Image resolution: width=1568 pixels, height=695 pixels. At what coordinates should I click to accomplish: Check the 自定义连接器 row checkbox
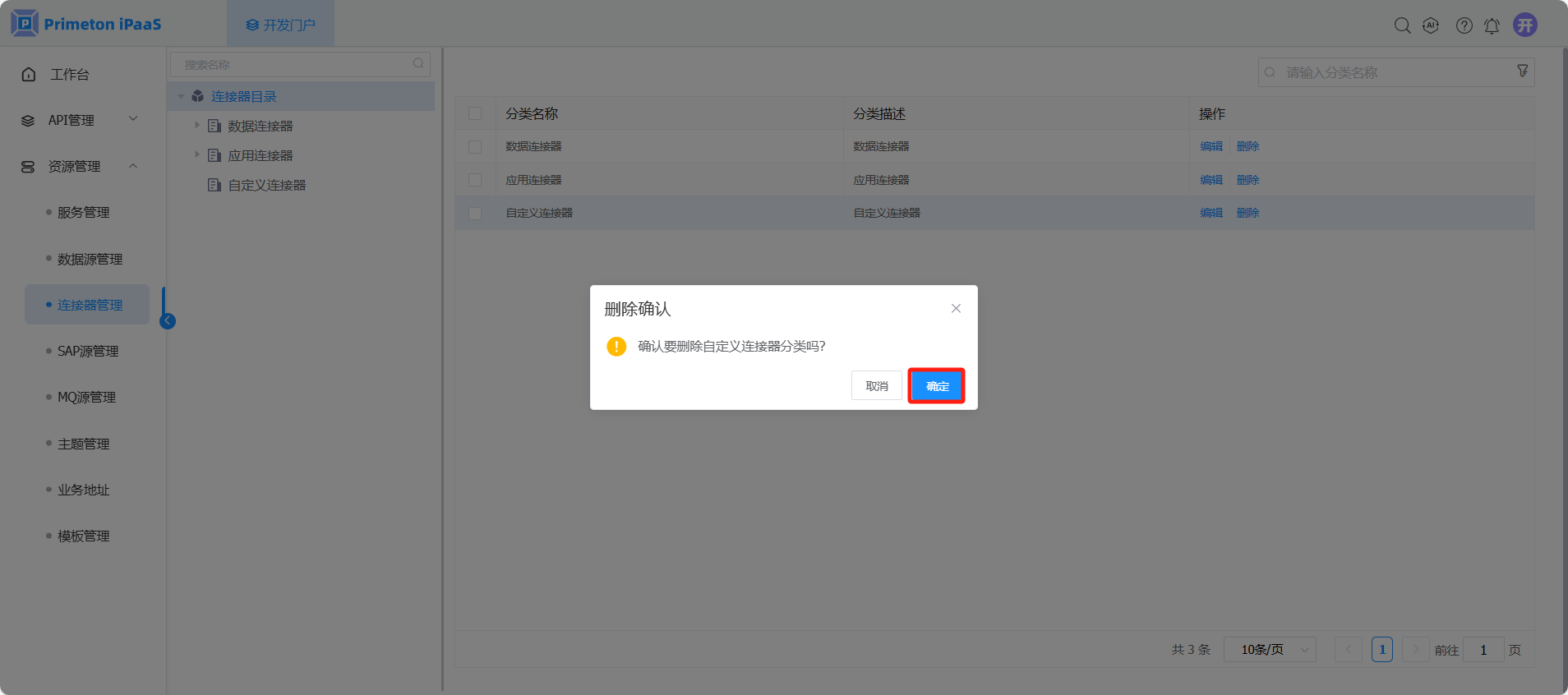pyautogui.click(x=475, y=213)
